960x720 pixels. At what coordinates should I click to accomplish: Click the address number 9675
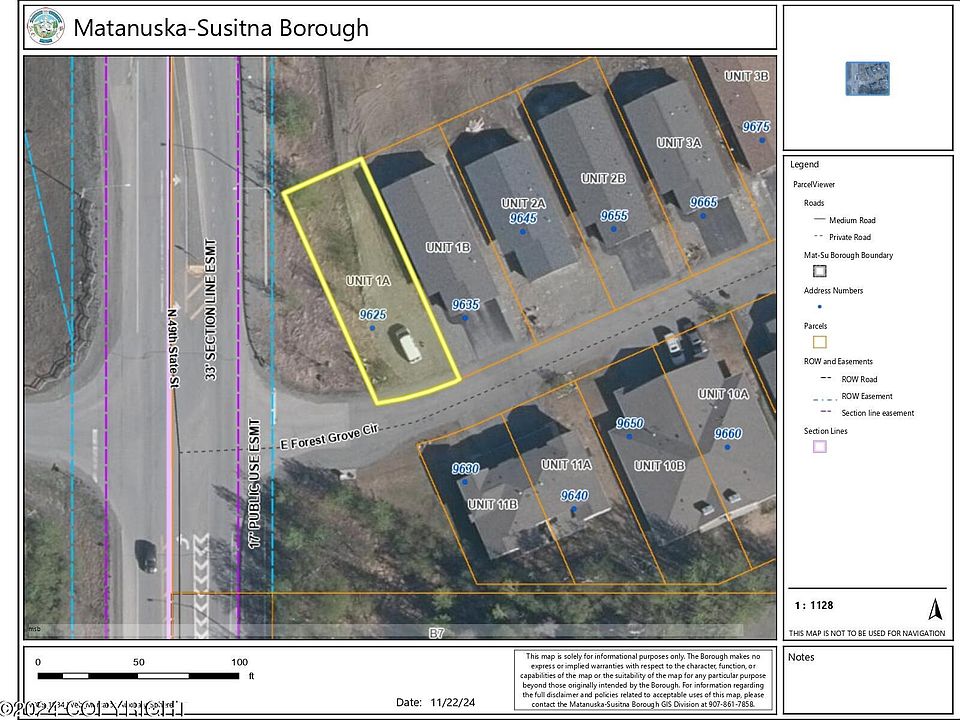pos(756,127)
